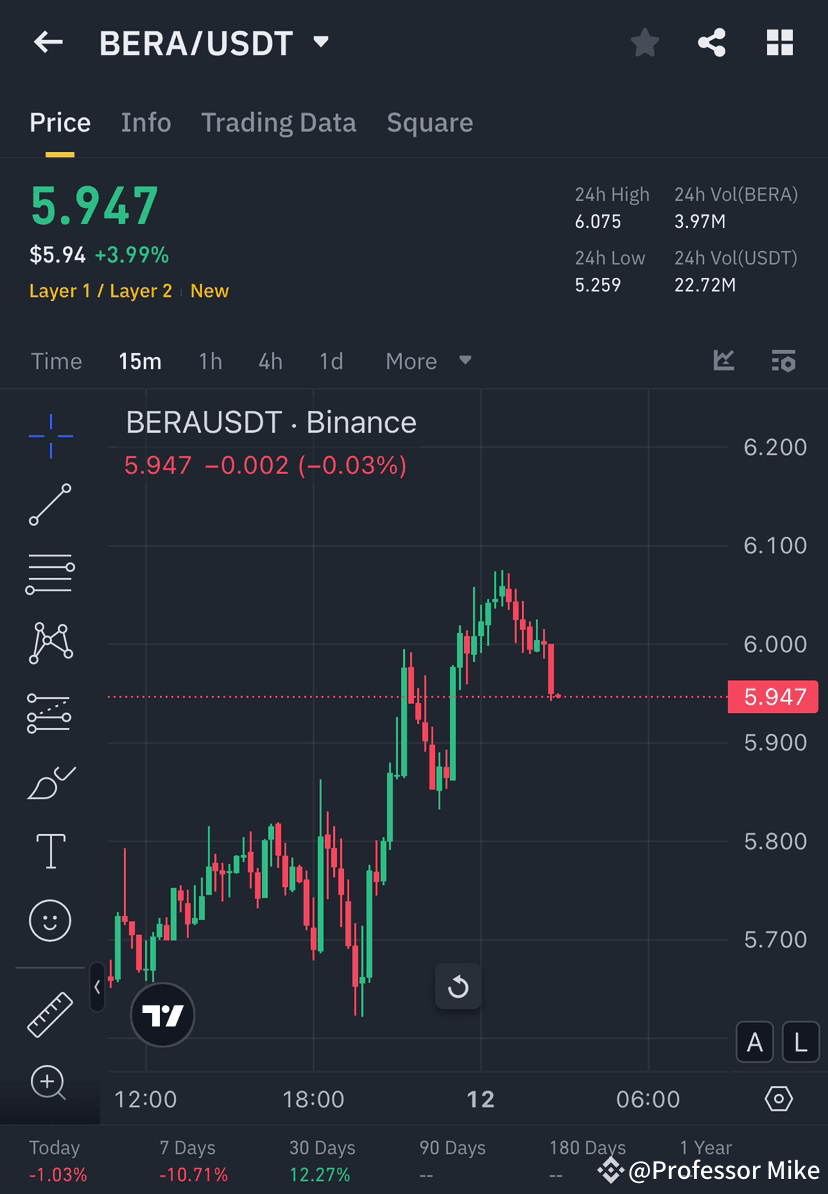Select the brush drawing tool
828x1194 pixels.
click(x=51, y=783)
